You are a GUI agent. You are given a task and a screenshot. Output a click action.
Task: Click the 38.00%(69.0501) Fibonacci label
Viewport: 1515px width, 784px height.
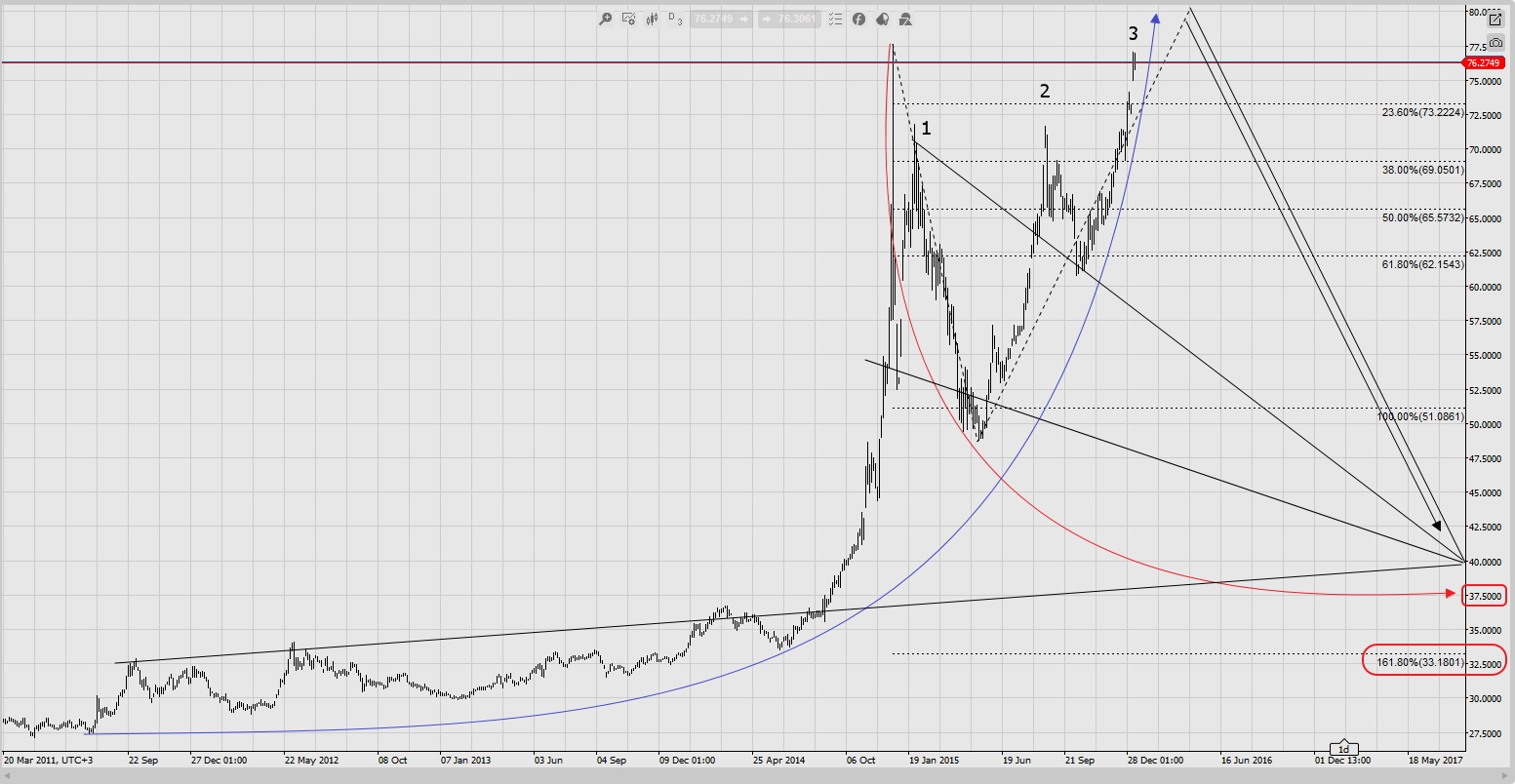point(1423,170)
